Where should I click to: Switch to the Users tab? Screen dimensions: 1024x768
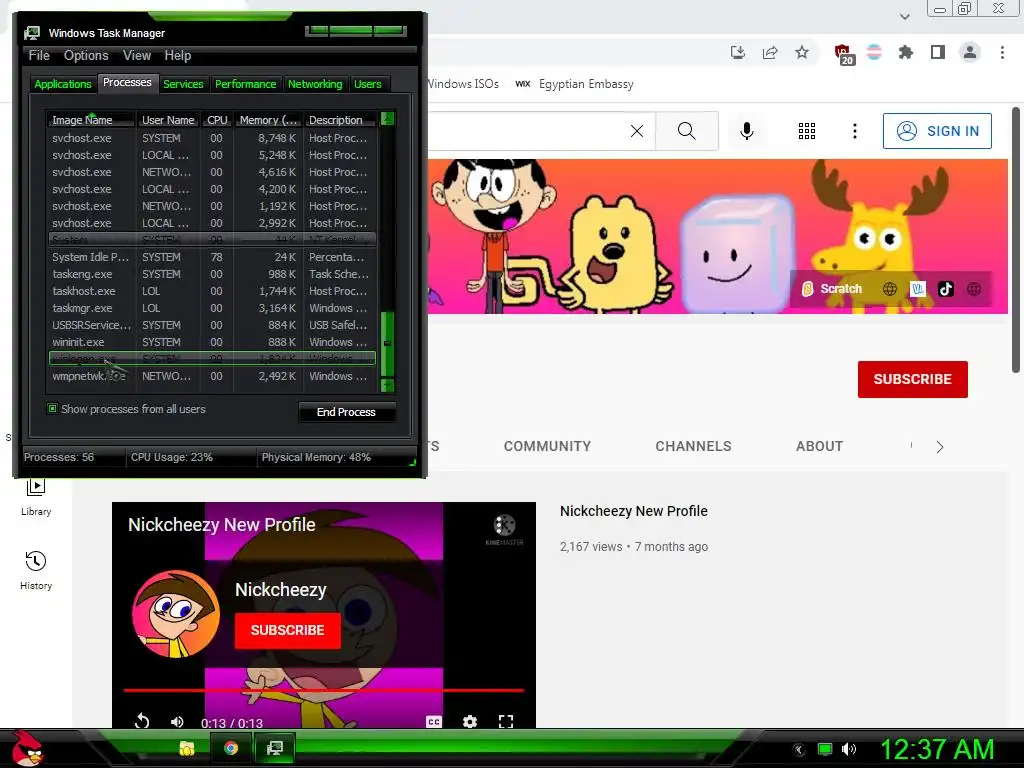coord(368,84)
